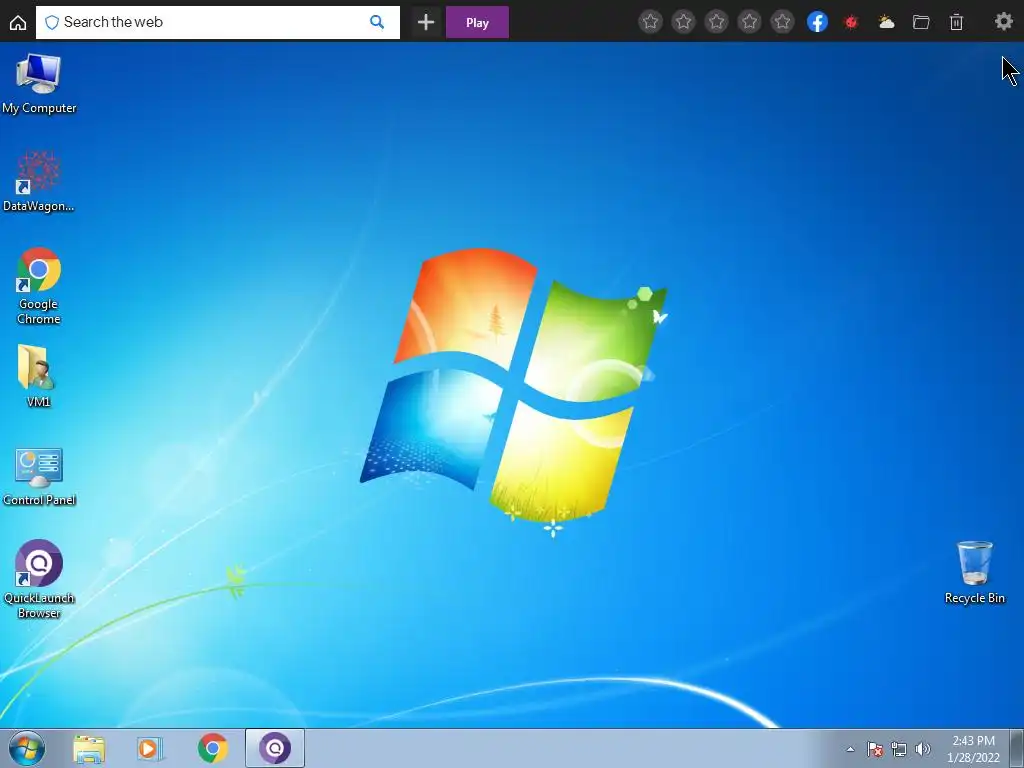Switch to QuickLaunch Browser taskbar button
This screenshot has height=768, width=1024.
pyautogui.click(x=275, y=748)
